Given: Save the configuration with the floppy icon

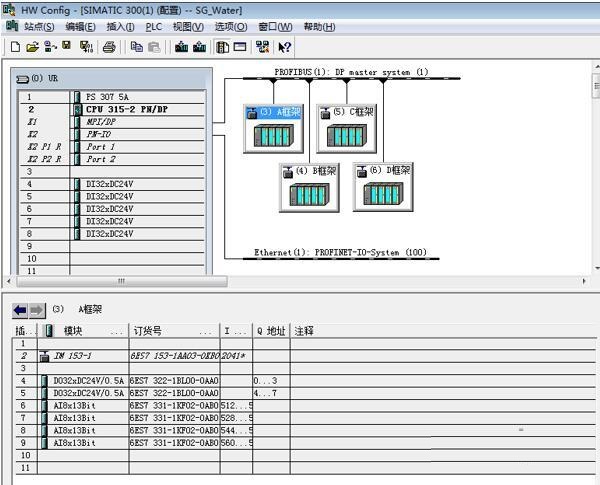Looking at the screenshot, I should pyautogui.click(x=67, y=46).
